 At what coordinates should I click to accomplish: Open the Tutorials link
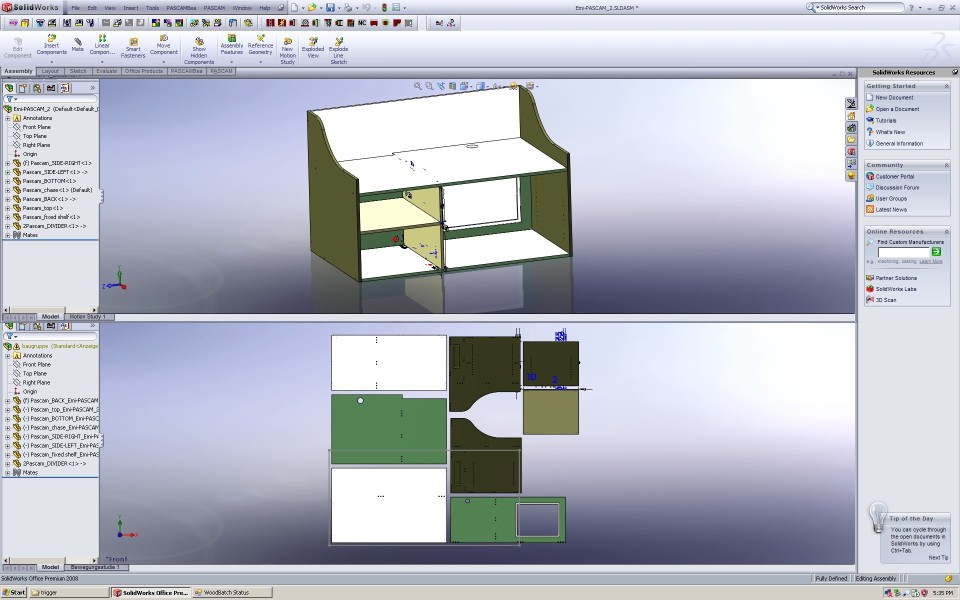click(x=886, y=120)
